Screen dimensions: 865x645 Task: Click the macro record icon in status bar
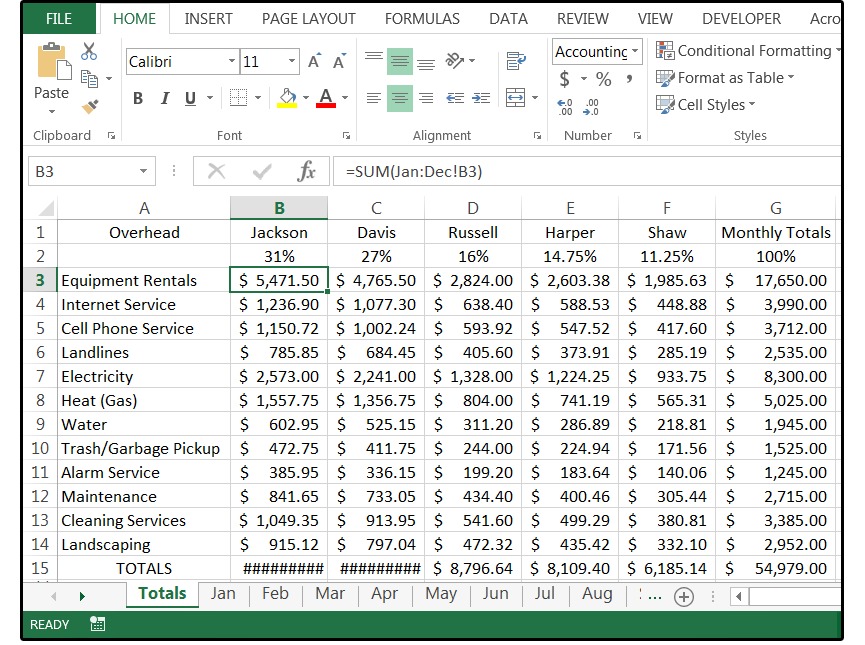point(98,624)
